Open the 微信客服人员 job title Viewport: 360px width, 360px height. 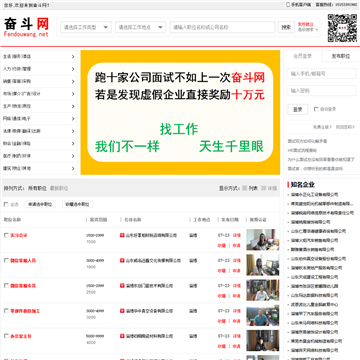(23, 261)
